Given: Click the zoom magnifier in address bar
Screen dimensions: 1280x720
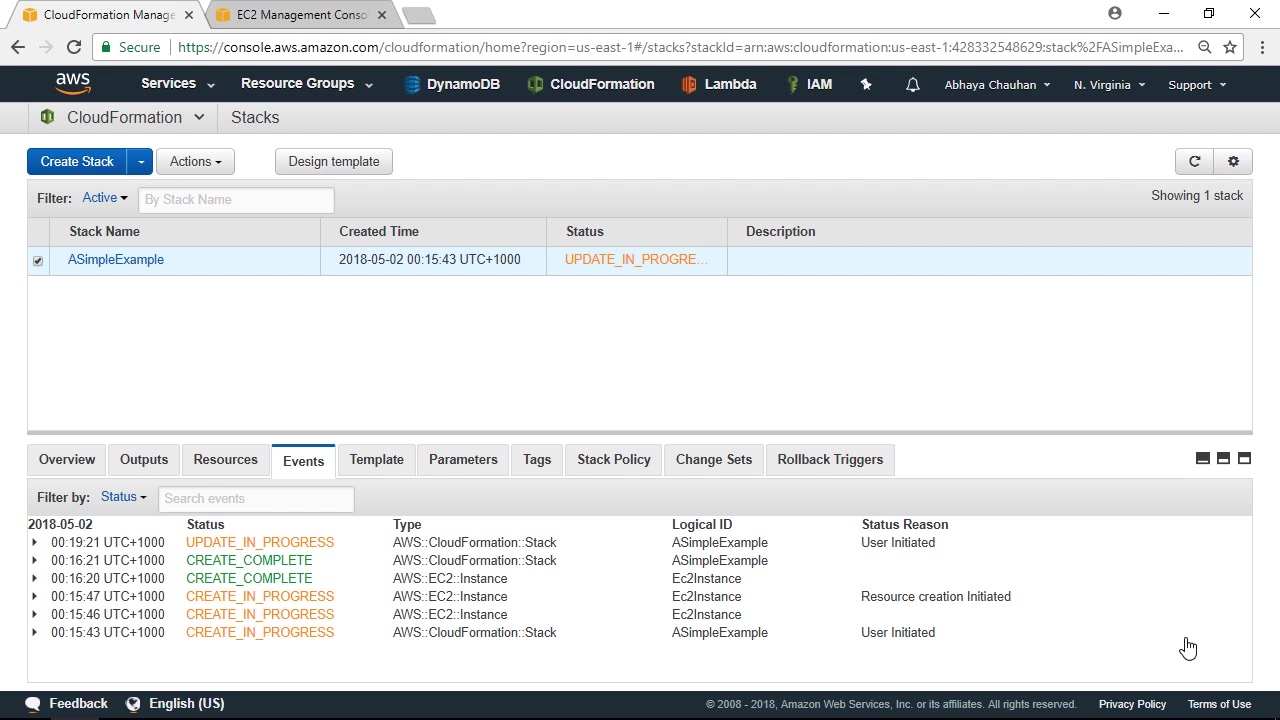Looking at the screenshot, I should 1205,47.
